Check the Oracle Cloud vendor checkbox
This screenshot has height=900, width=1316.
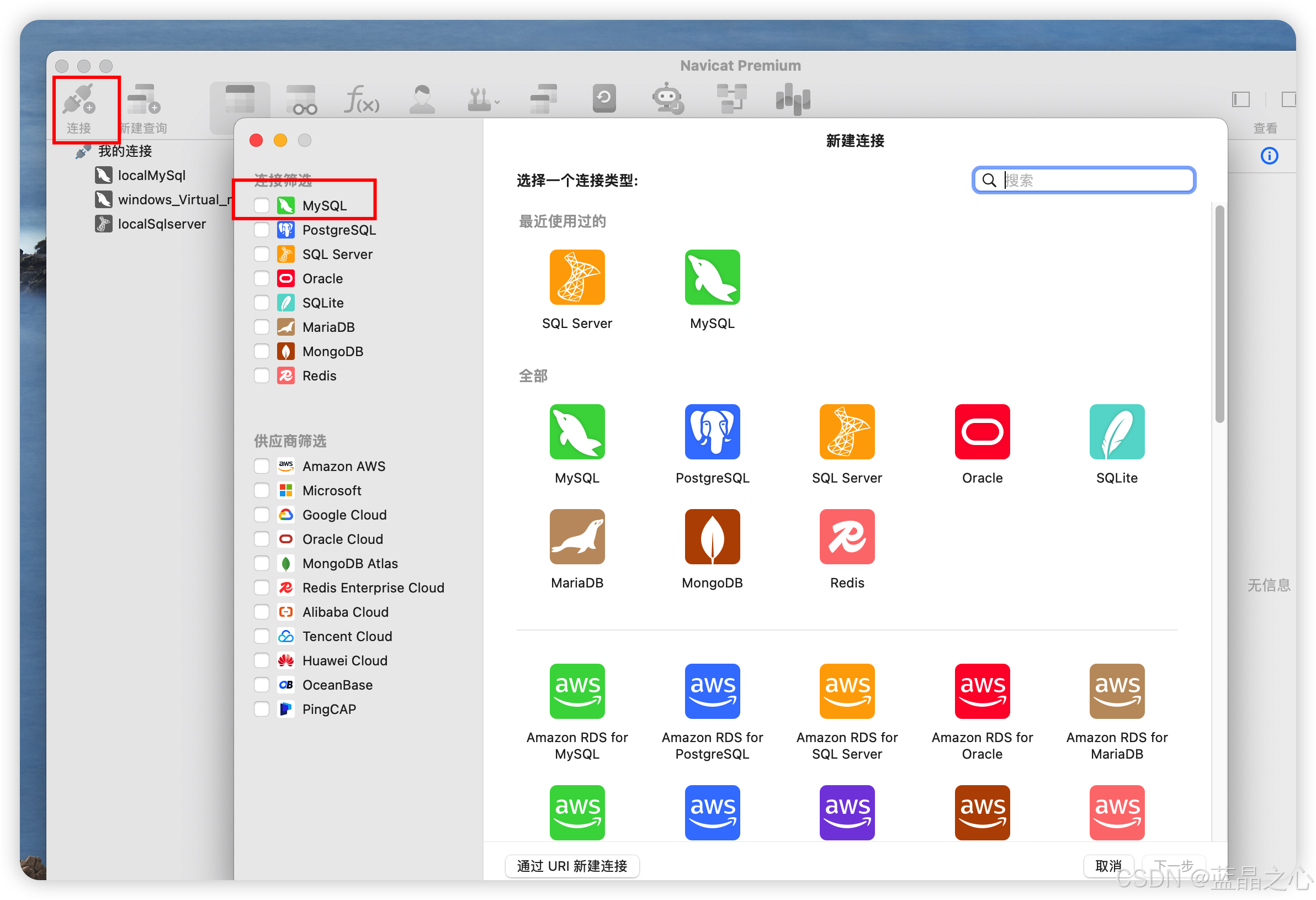262,540
